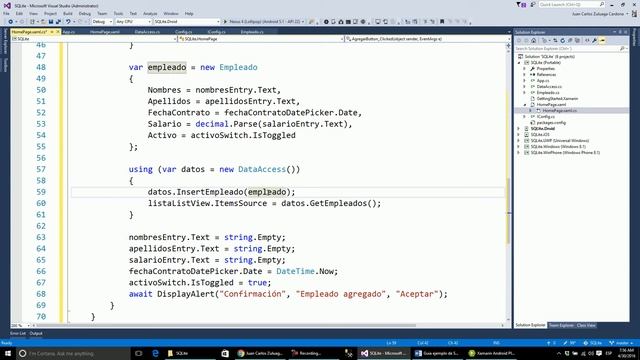
Task: Switch to the Empleado.cs editor tab
Action: click(x=252, y=32)
